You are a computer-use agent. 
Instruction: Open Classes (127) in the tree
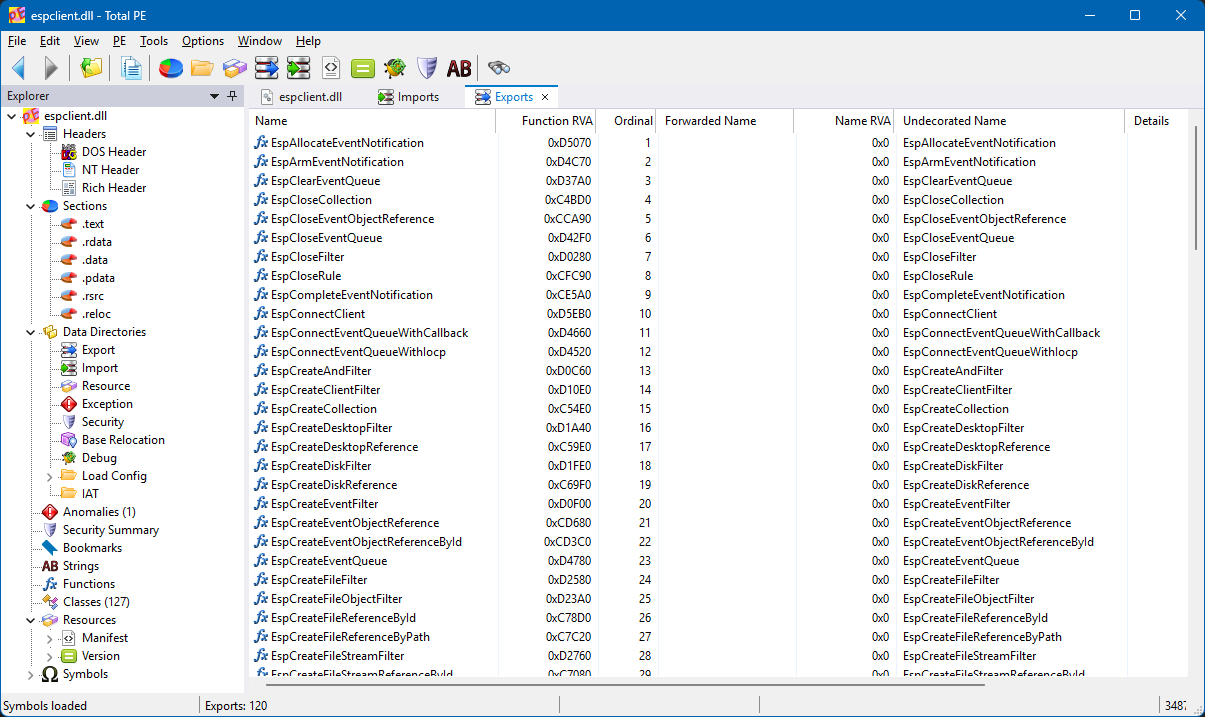point(96,602)
